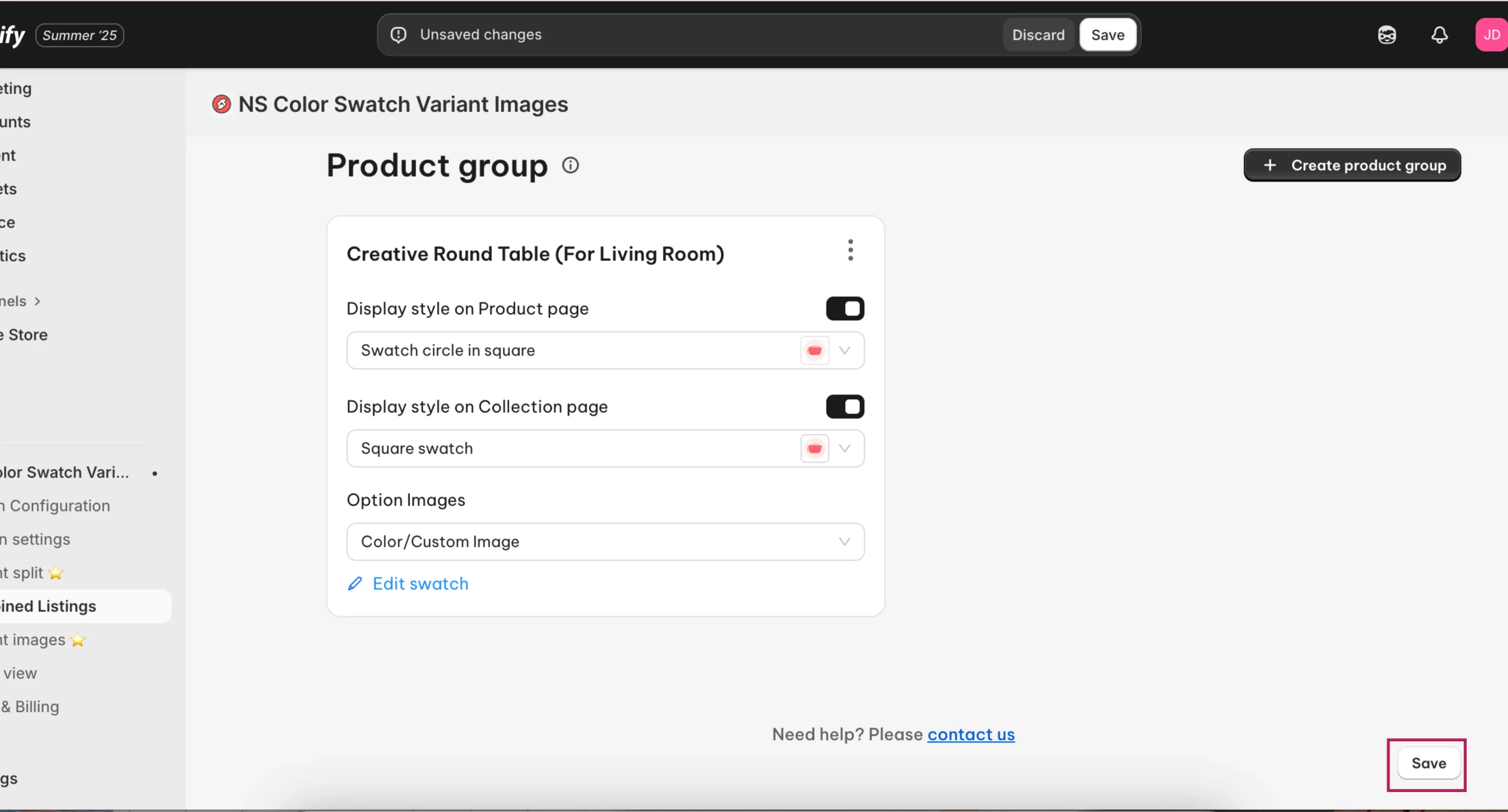Screen dimensions: 1508x812
Task: Click the Unsaved changes alert icon
Action: coord(399,35)
